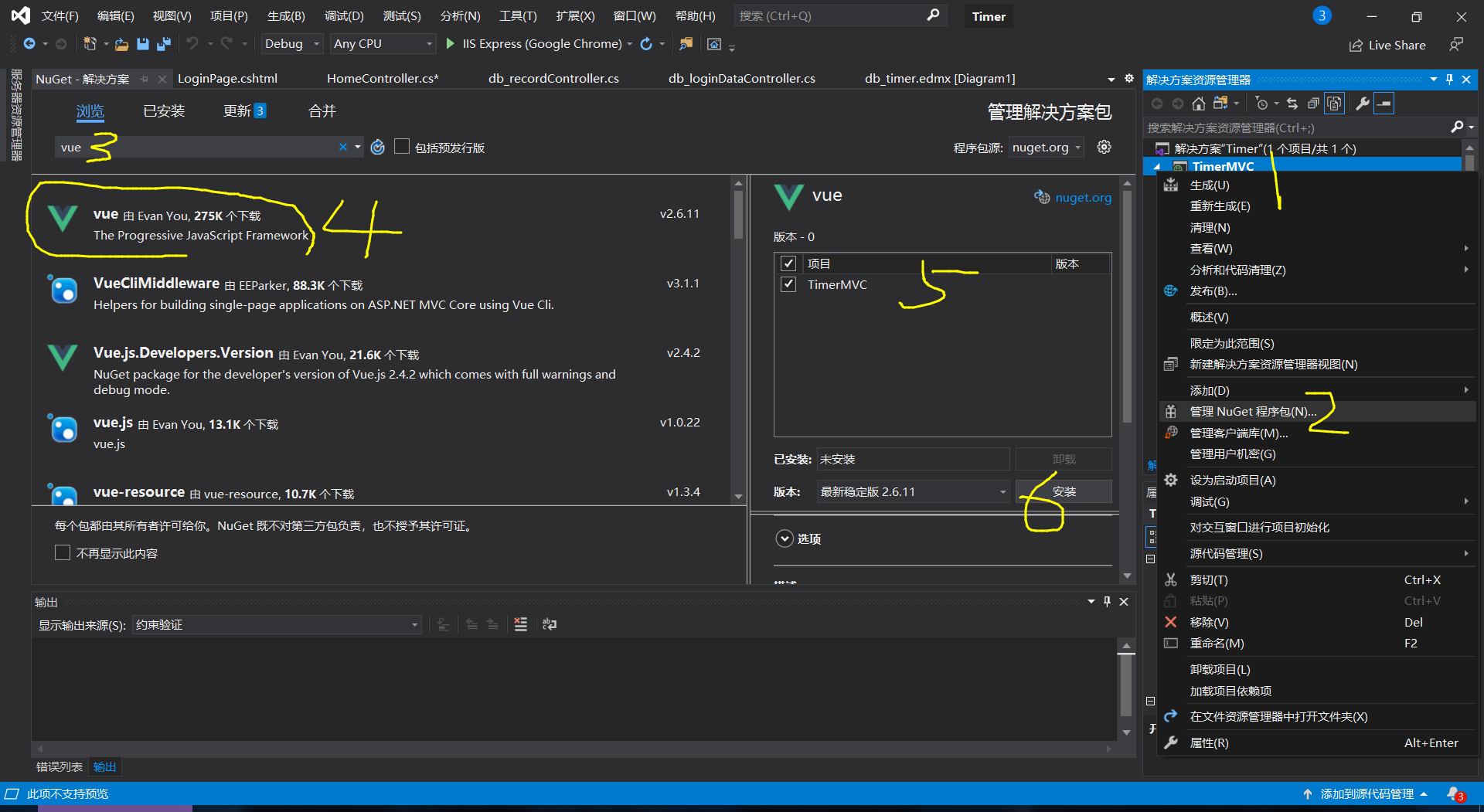The image size is (1484, 812).
Task: Open the document tab overflow dropdown
Action: pyautogui.click(x=1111, y=79)
